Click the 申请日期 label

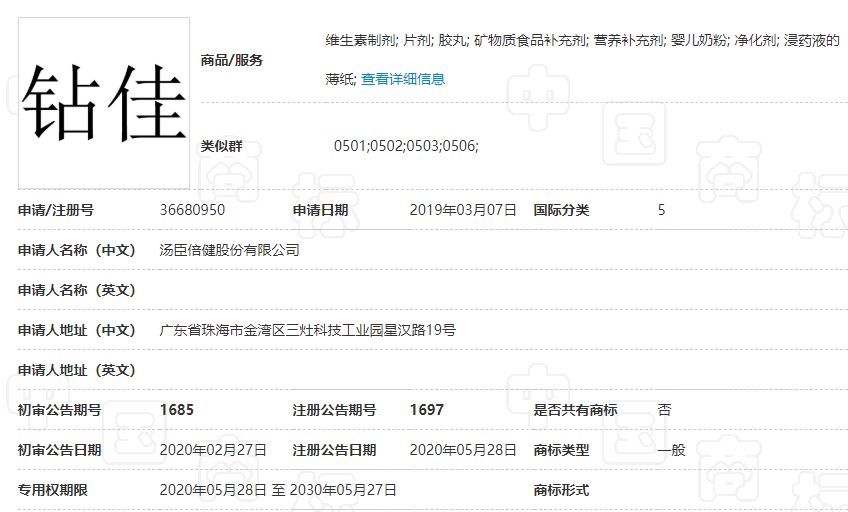(x=320, y=210)
